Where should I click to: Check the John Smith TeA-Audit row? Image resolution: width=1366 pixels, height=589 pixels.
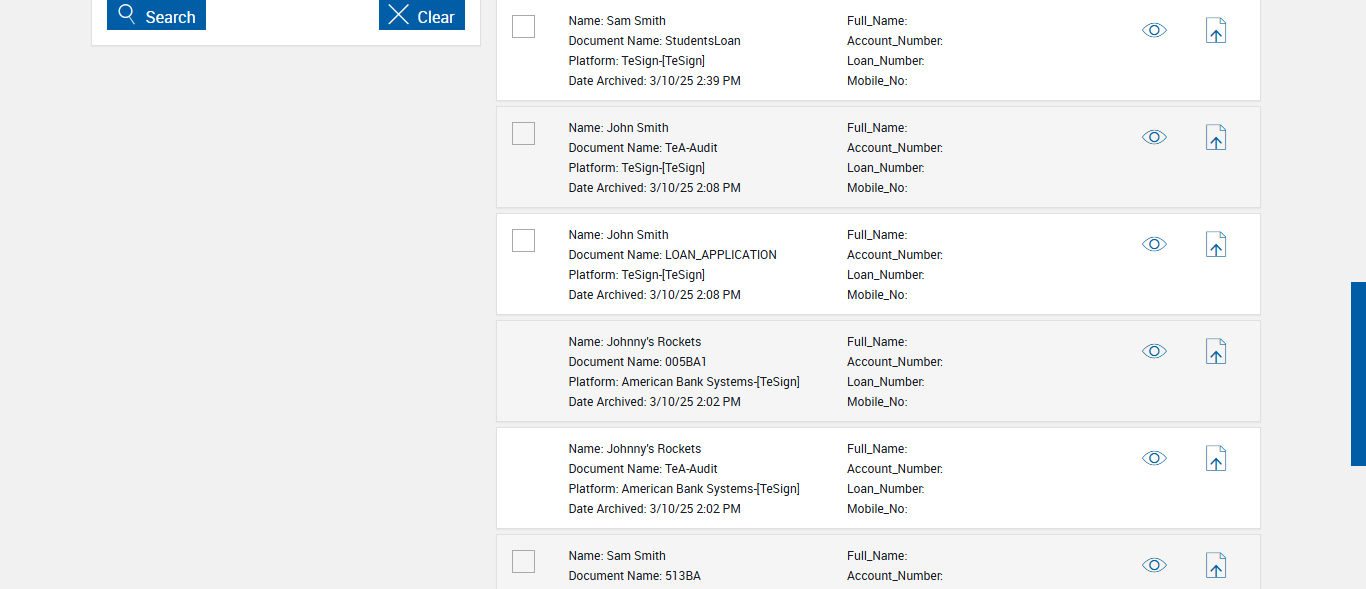pyautogui.click(x=523, y=134)
